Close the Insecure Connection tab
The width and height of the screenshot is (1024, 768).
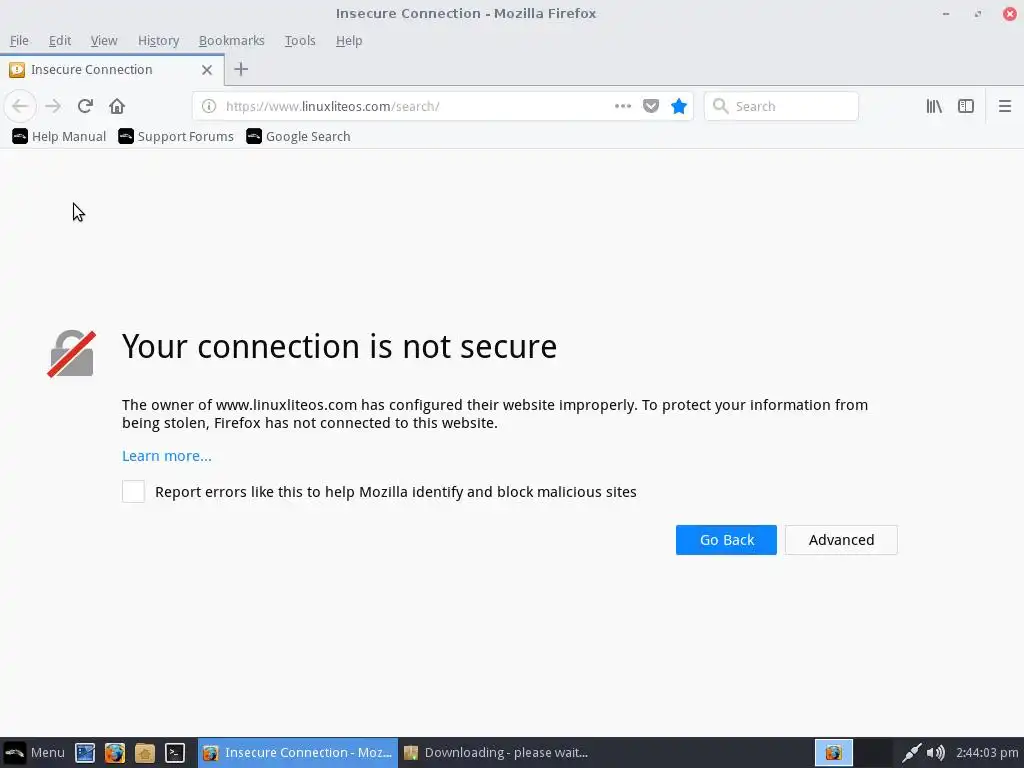point(206,70)
